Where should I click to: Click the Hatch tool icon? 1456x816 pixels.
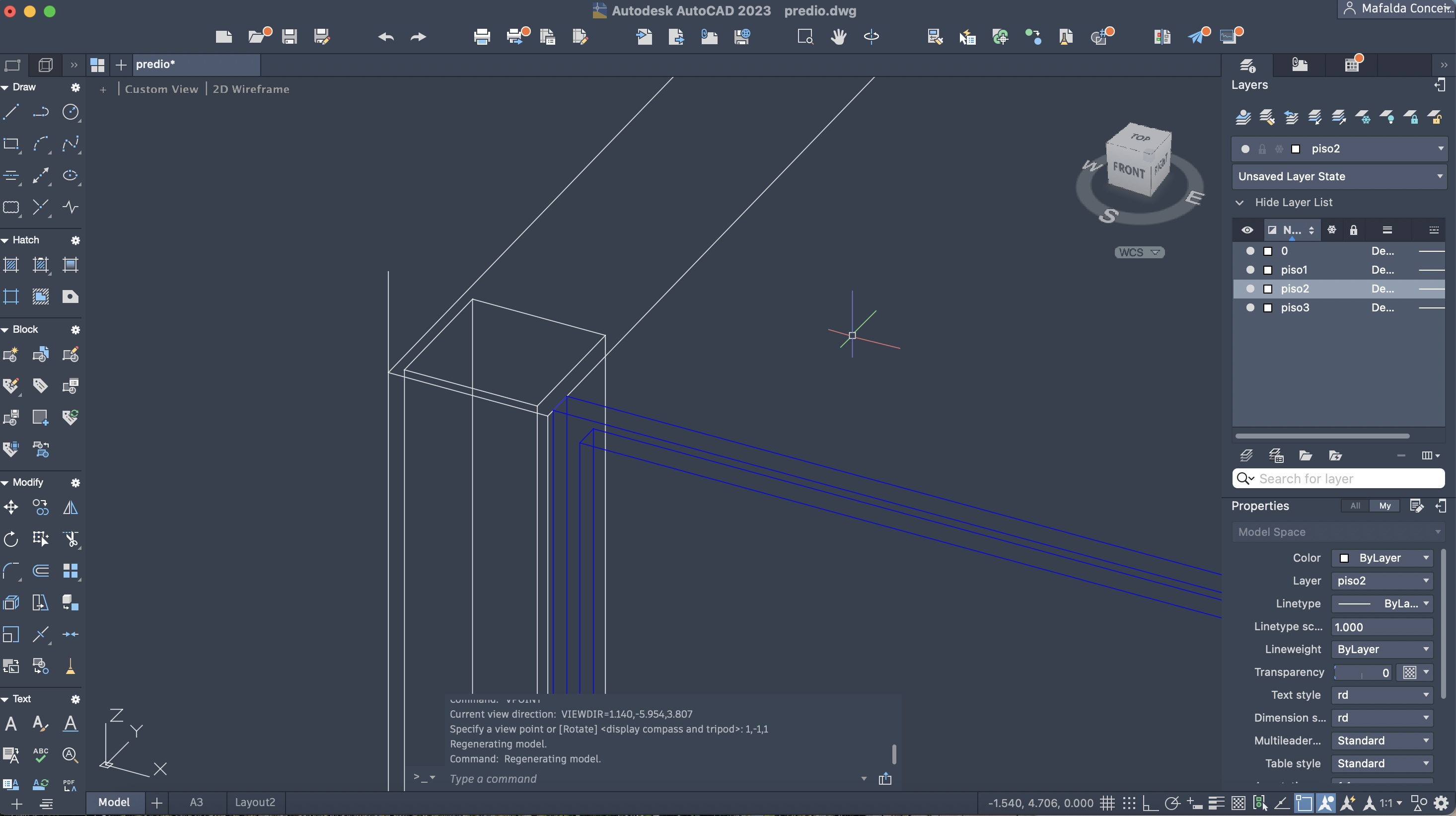(x=11, y=265)
